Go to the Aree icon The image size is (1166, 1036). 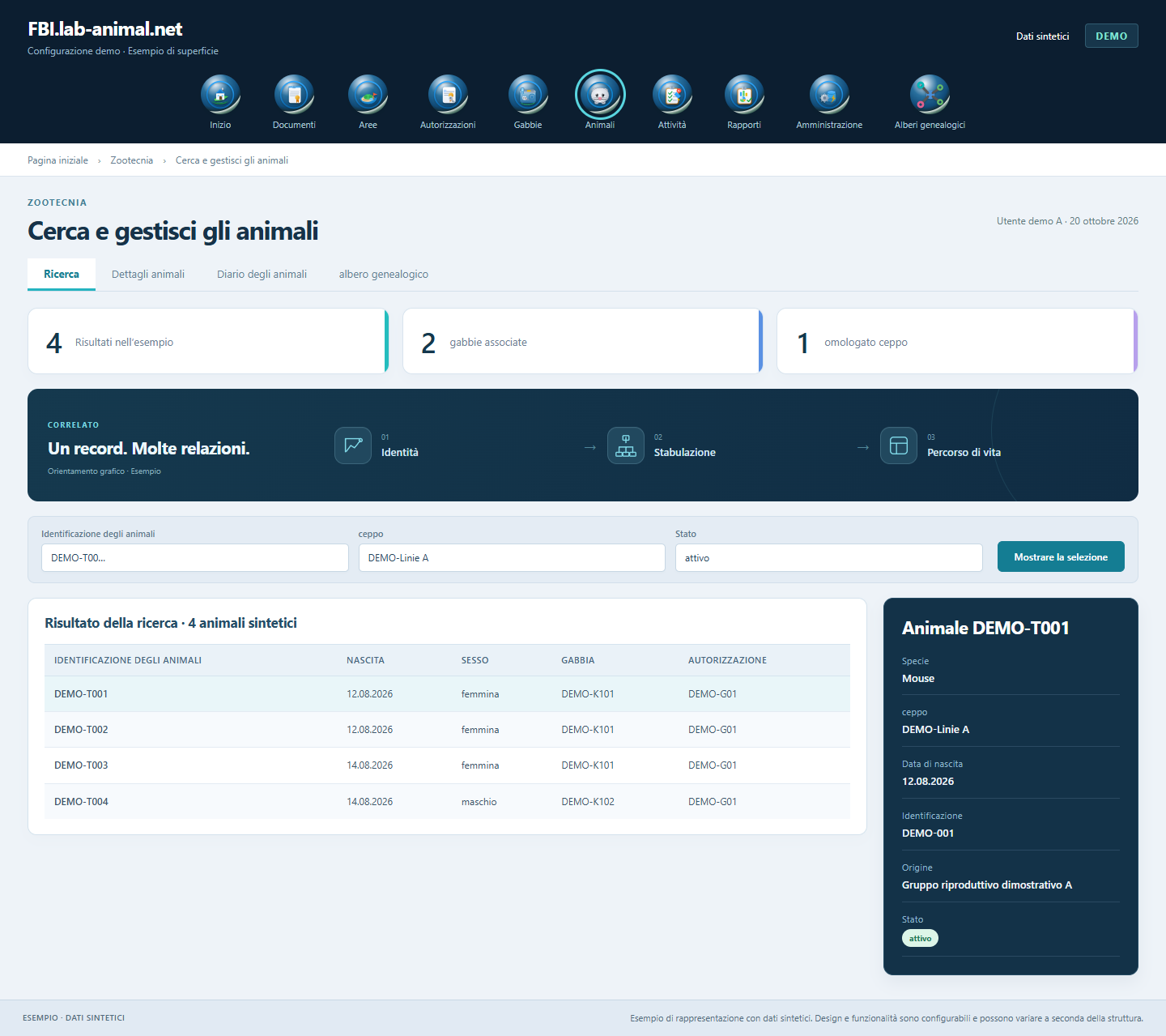[x=368, y=94]
